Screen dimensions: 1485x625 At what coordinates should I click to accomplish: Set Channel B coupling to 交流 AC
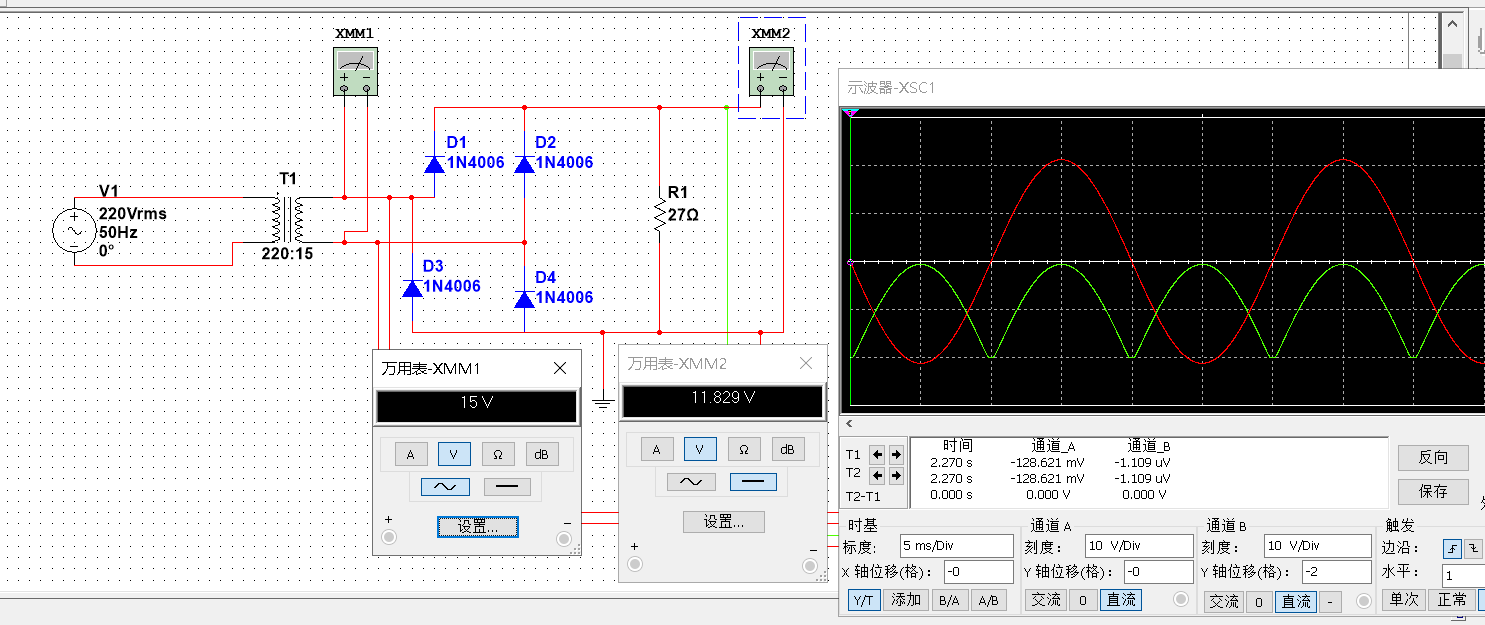(x=1225, y=601)
